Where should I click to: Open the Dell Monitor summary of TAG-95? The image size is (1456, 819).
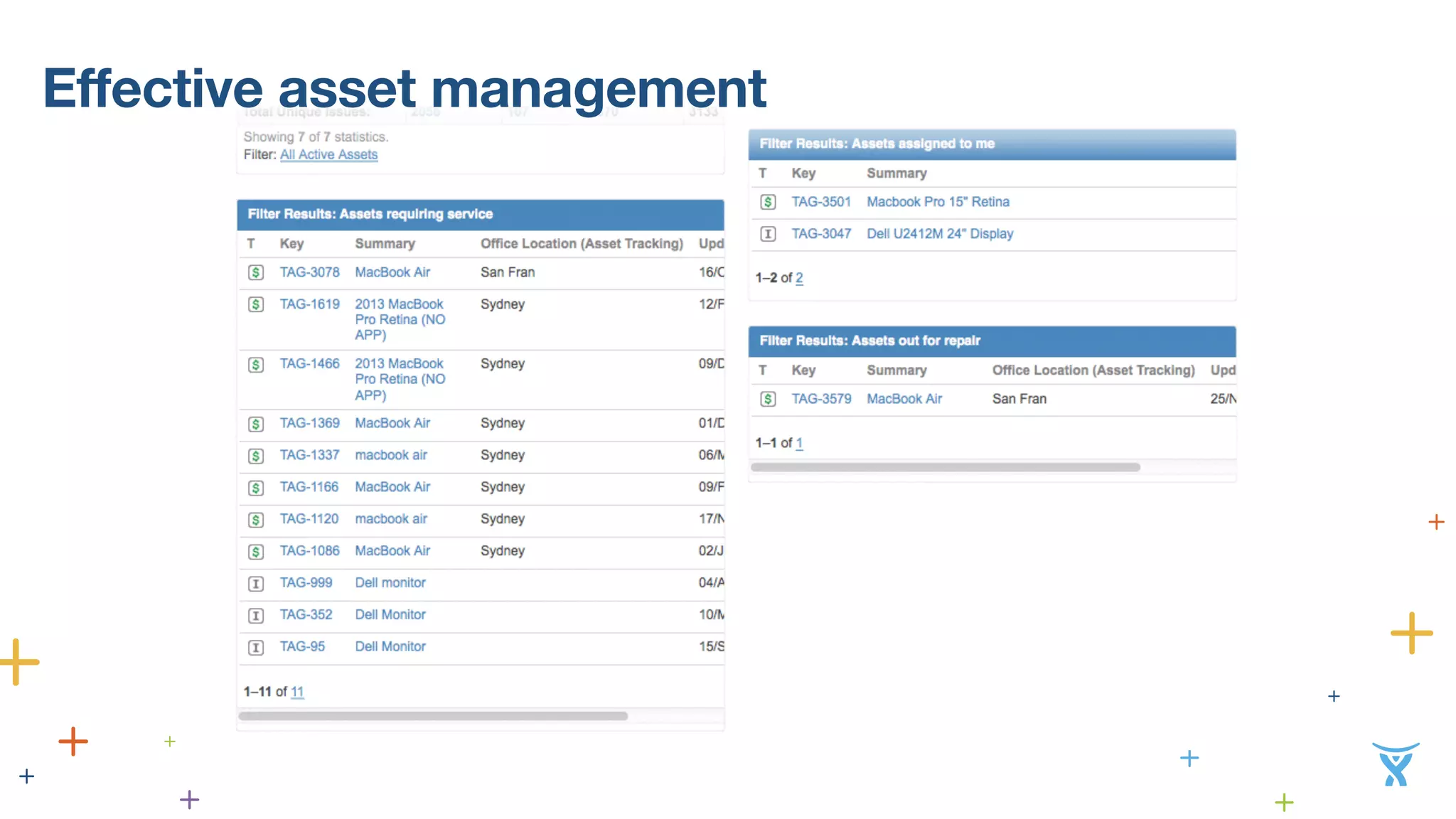tap(390, 647)
